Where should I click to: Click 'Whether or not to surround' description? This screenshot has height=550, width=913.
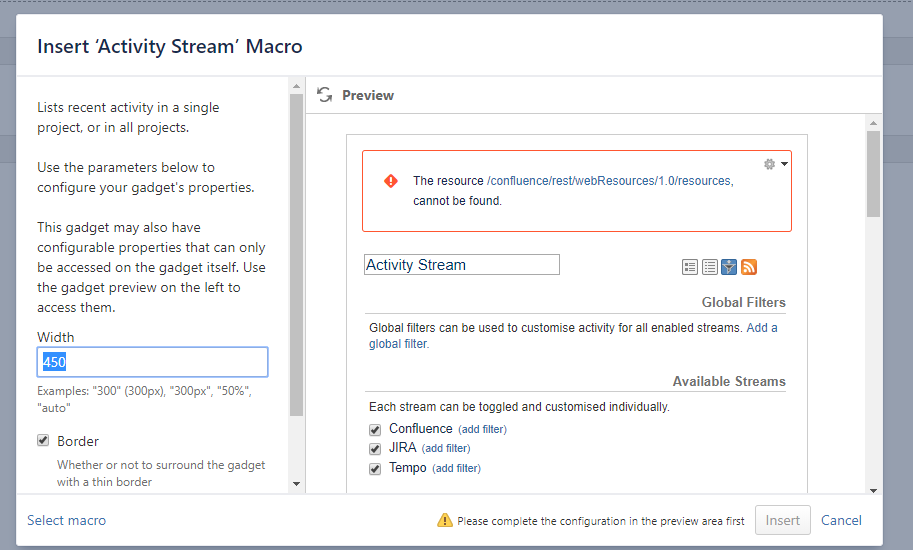click(161, 473)
